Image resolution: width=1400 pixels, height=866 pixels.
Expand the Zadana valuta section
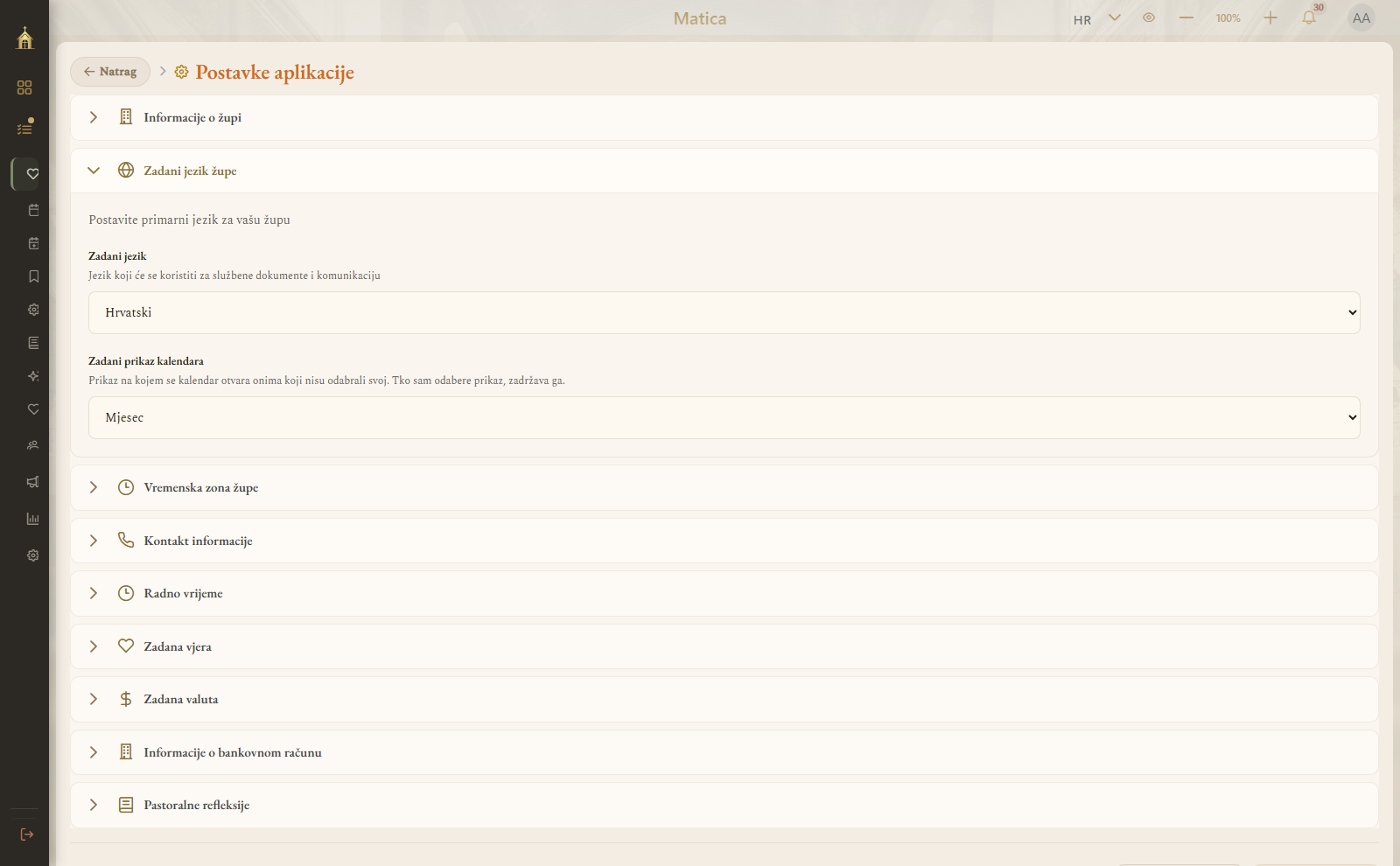724,699
